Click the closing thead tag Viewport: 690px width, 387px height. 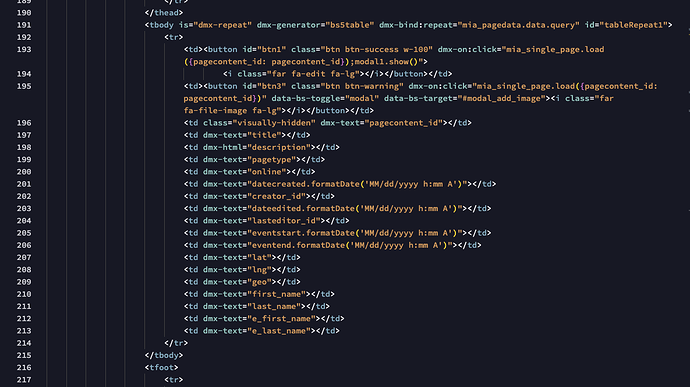[164, 13]
